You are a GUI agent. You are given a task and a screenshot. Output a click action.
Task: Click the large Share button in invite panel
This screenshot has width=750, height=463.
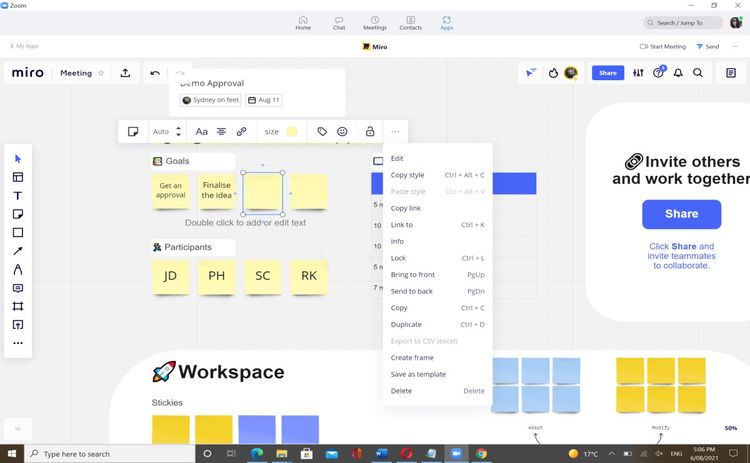coord(682,214)
